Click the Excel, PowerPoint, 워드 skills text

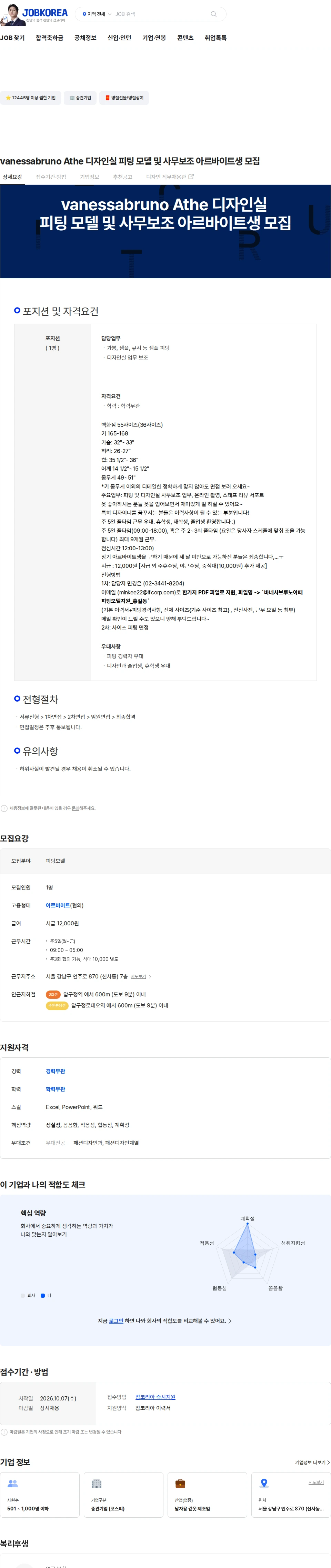click(74, 1107)
